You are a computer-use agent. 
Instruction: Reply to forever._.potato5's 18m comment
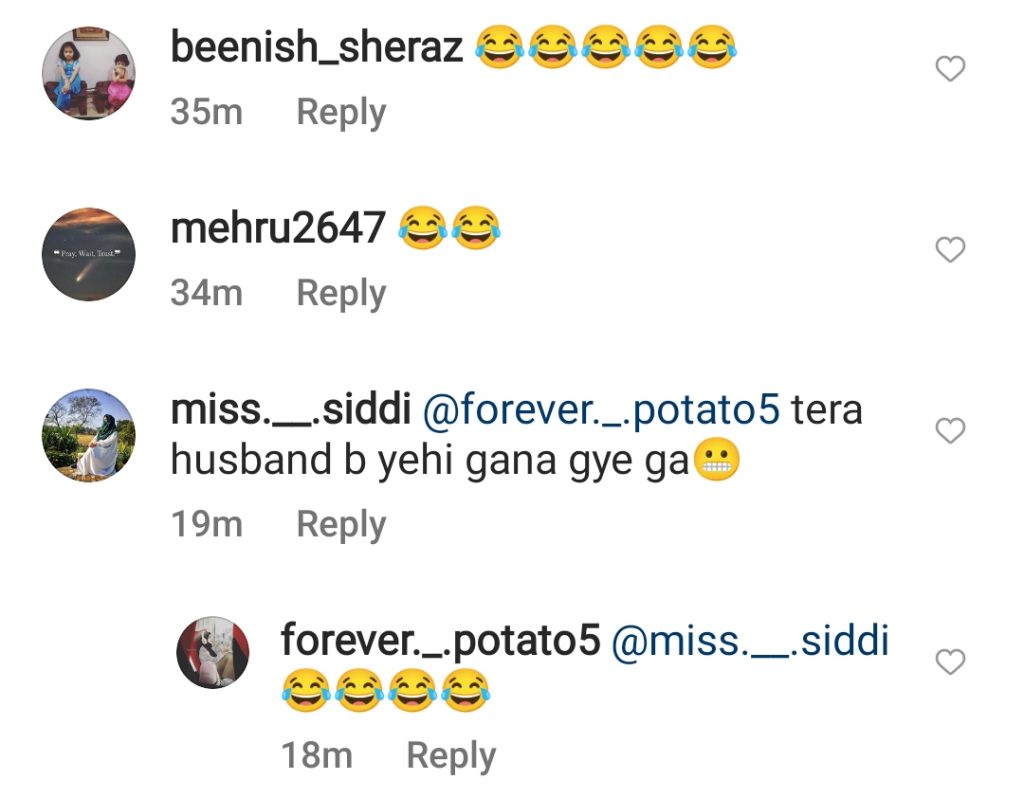[451, 756]
